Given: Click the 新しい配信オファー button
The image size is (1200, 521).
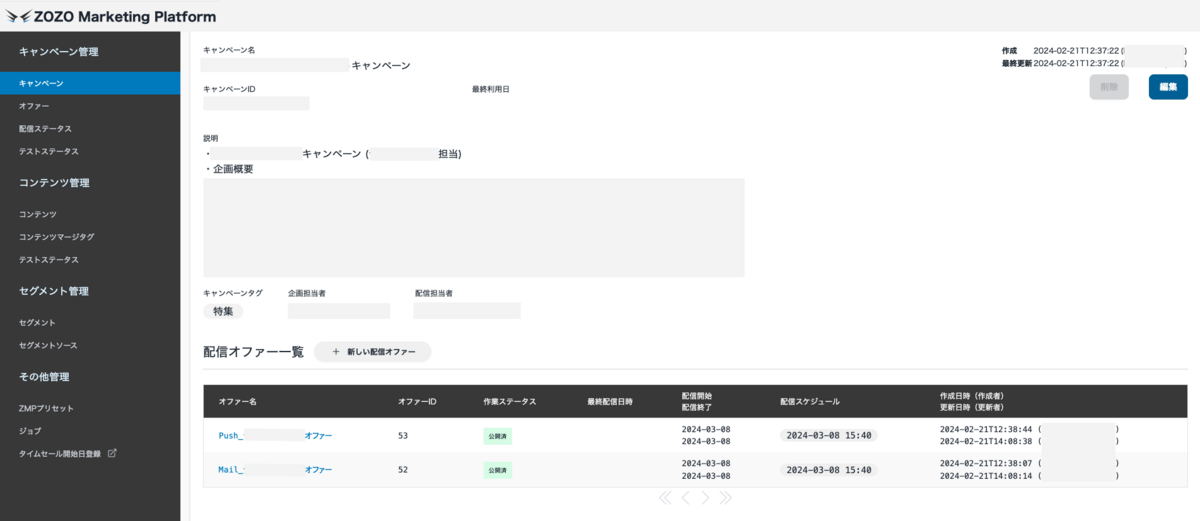Looking at the screenshot, I should [372, 352].
